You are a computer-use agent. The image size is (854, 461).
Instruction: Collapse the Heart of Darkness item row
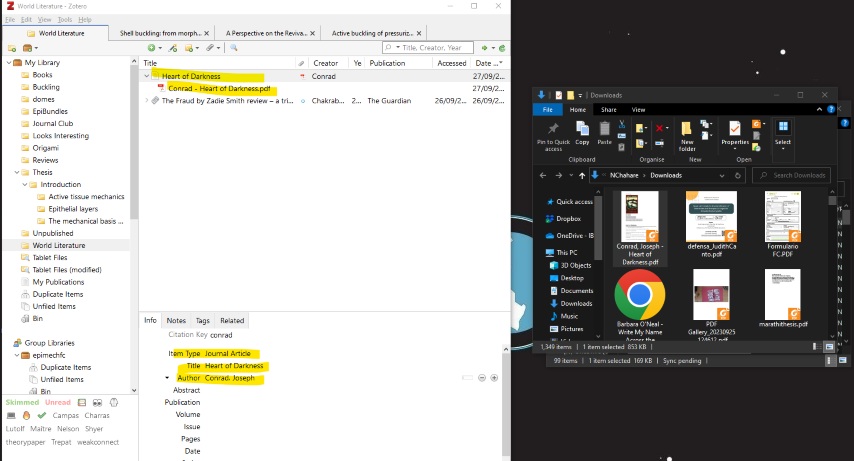pyautogui.click(x=147, y=76)
